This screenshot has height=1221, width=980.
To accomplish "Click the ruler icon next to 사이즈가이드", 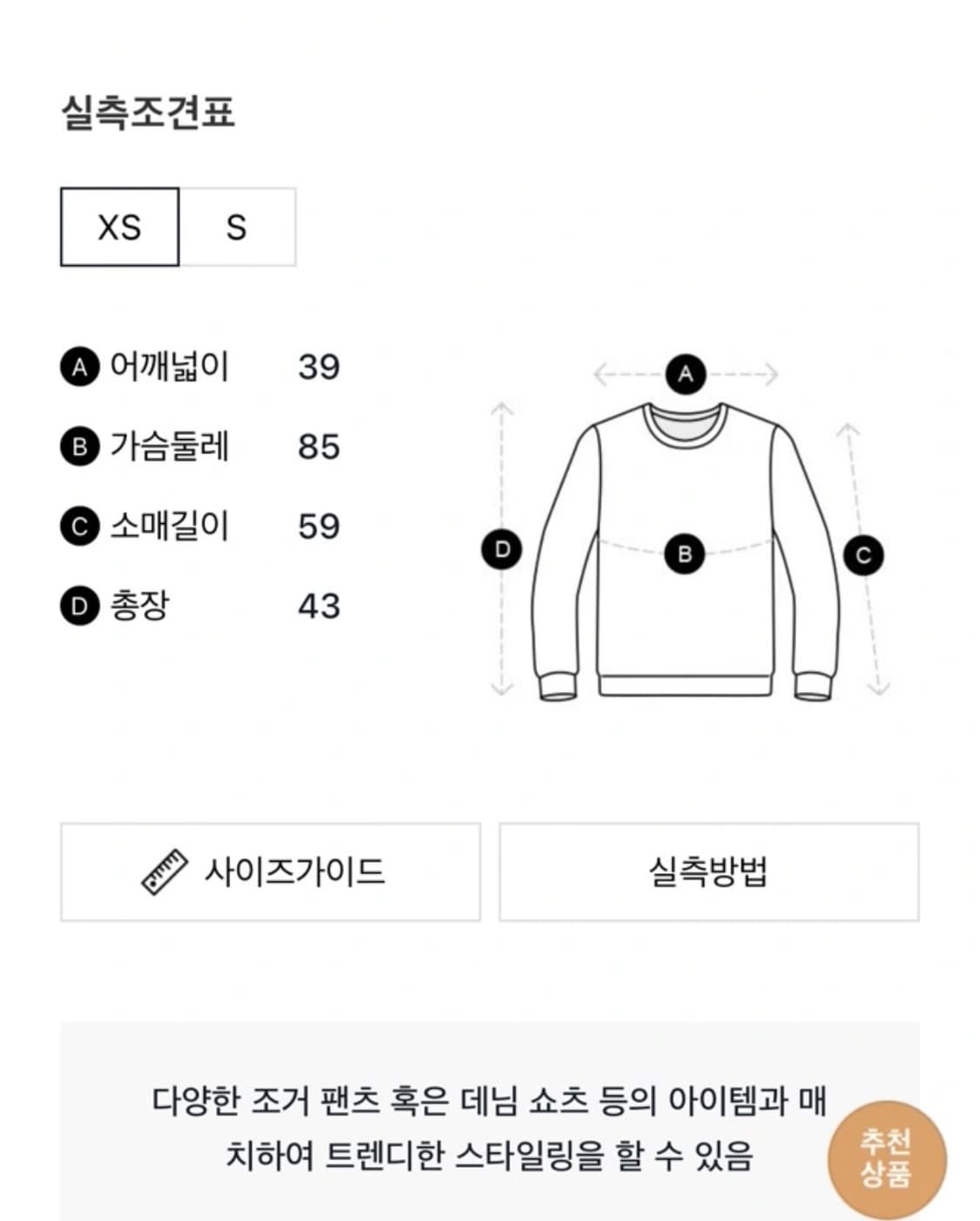I will click(166, 871).
